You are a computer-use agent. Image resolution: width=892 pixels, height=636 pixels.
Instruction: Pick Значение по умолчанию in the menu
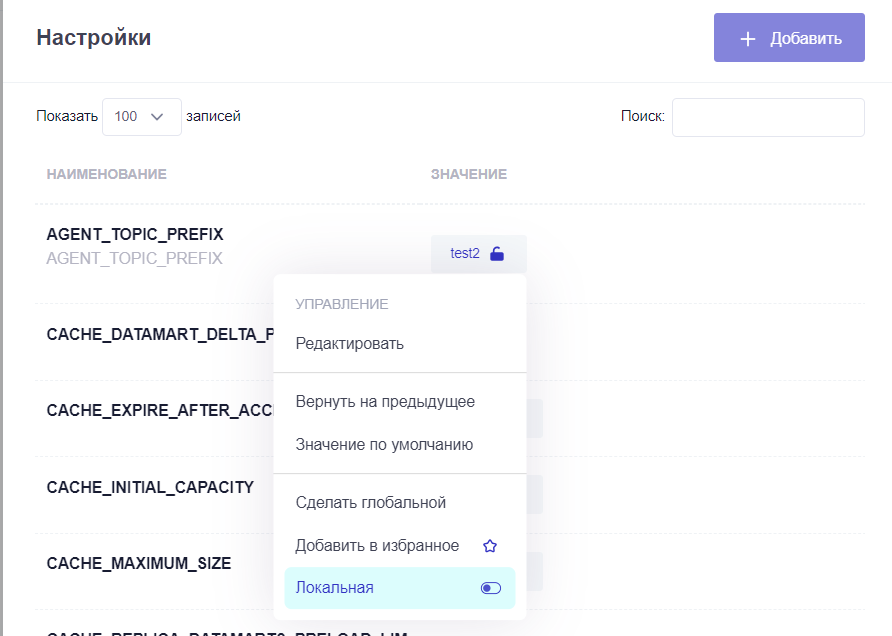coord(384,445)
